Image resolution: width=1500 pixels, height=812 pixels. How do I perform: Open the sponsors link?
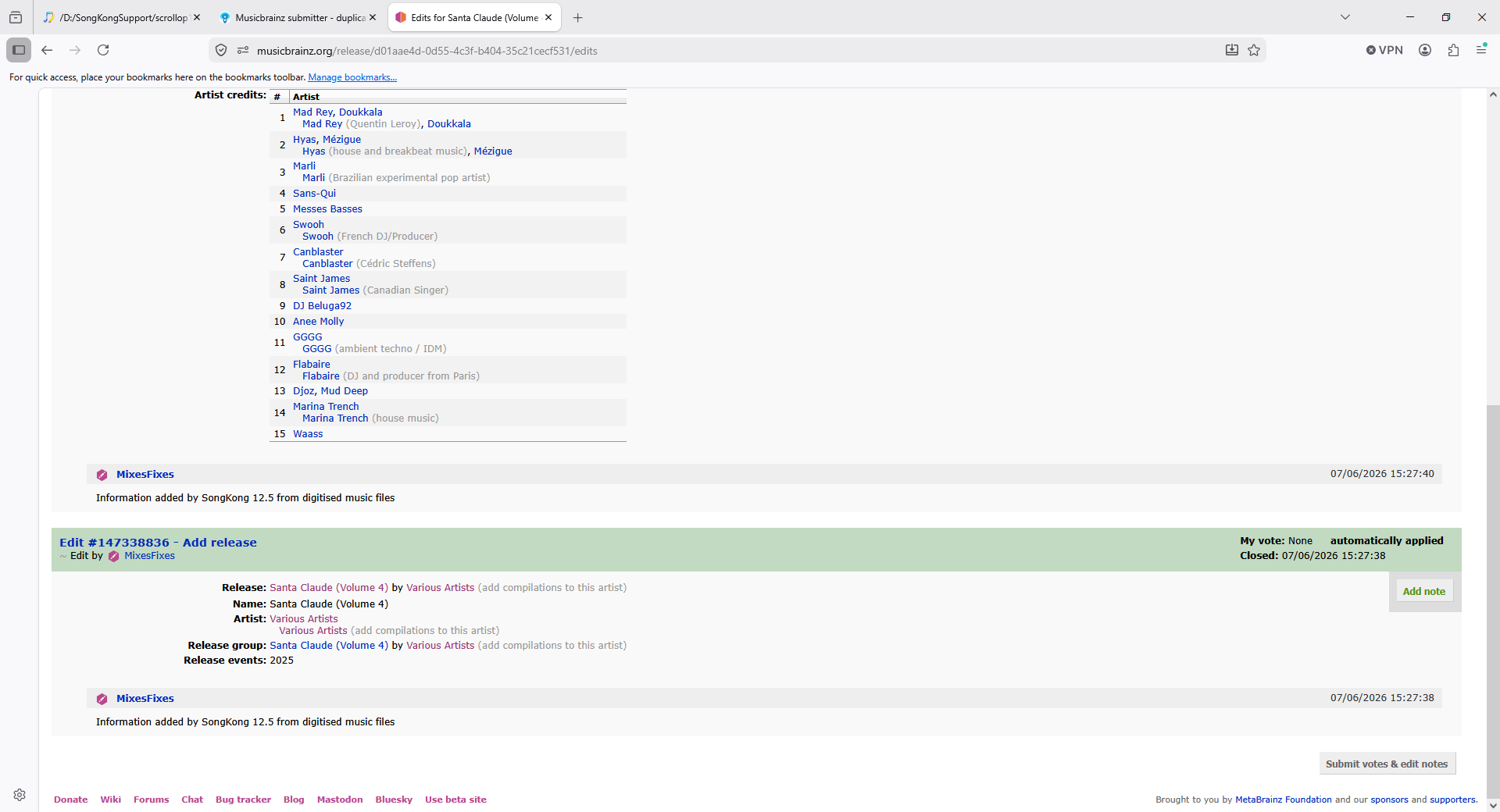[1389, 800]
